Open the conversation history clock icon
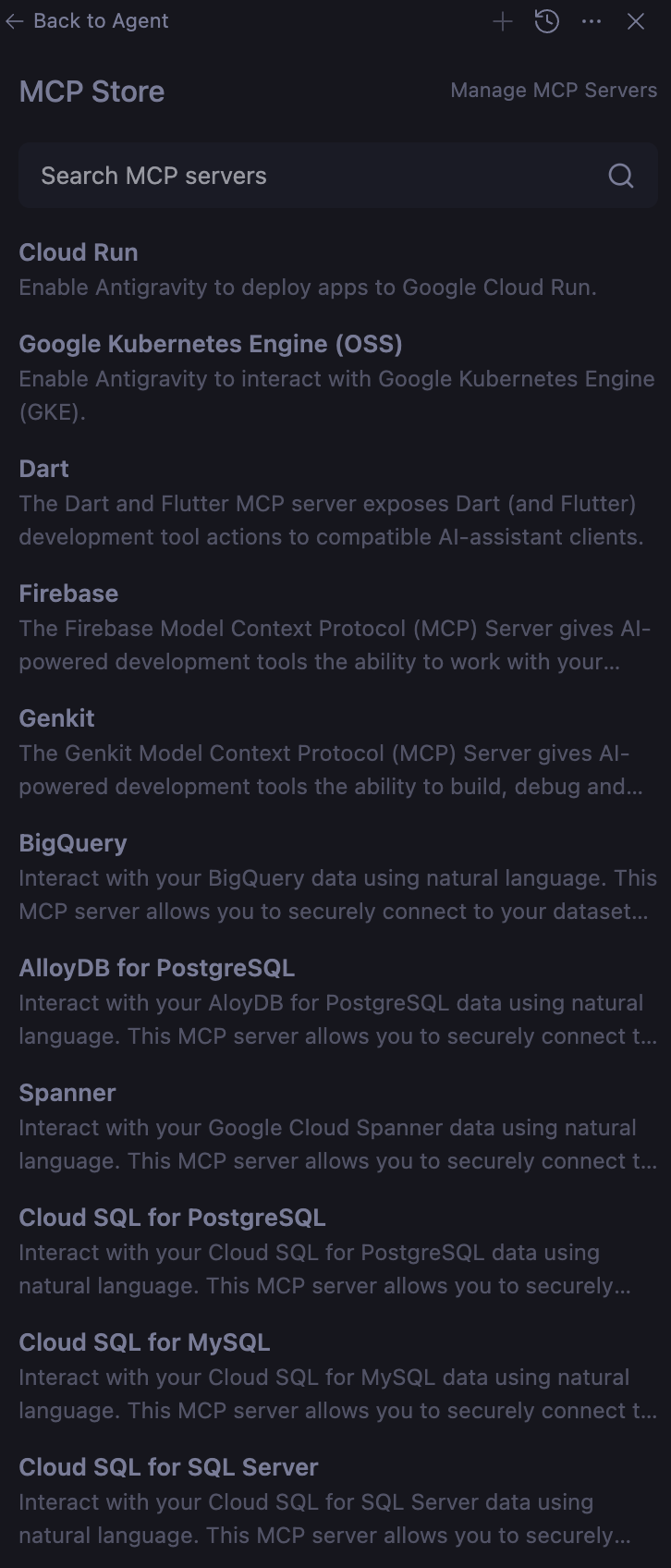The width and height of the screenshot is (671, 1568). (547, 21)
